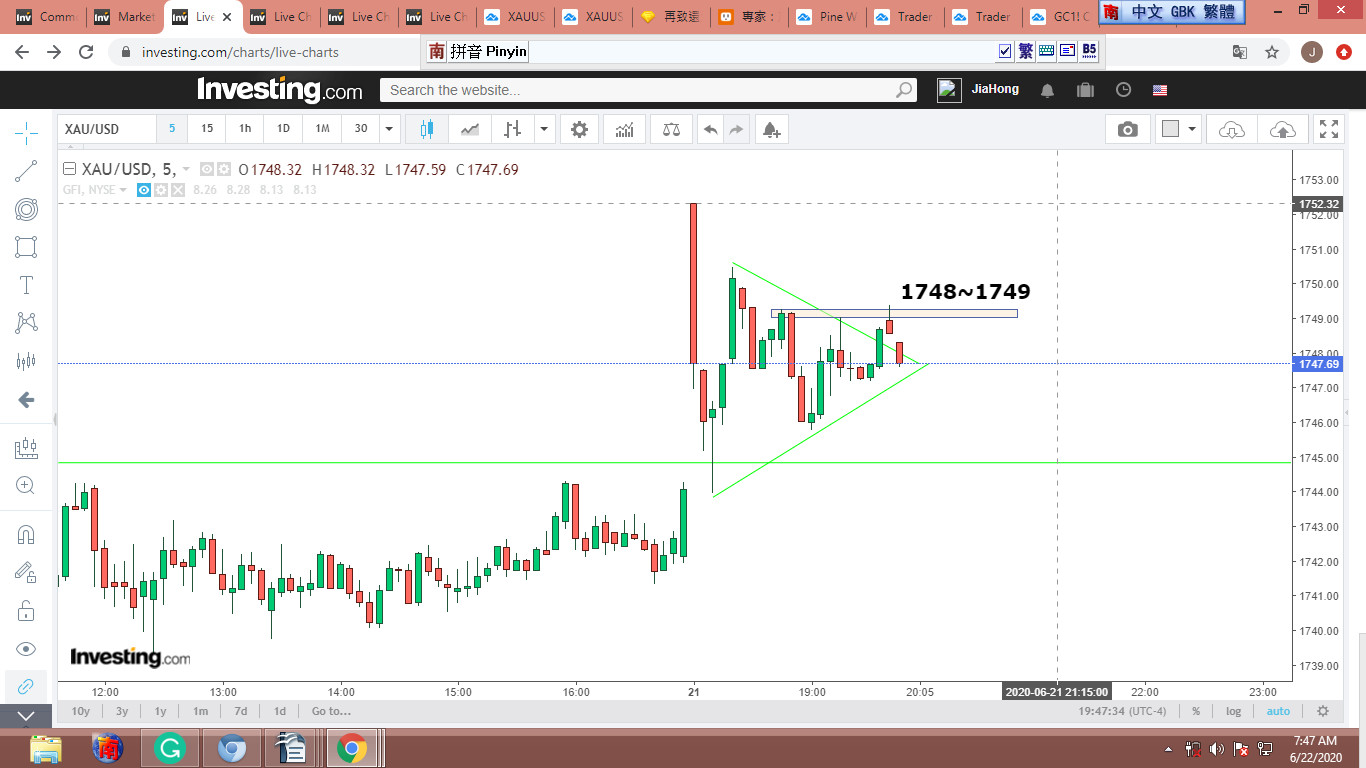The width and height of the screenshot is (1366, 768).
Task: Switch to area chart style
Action: [470, 129]
